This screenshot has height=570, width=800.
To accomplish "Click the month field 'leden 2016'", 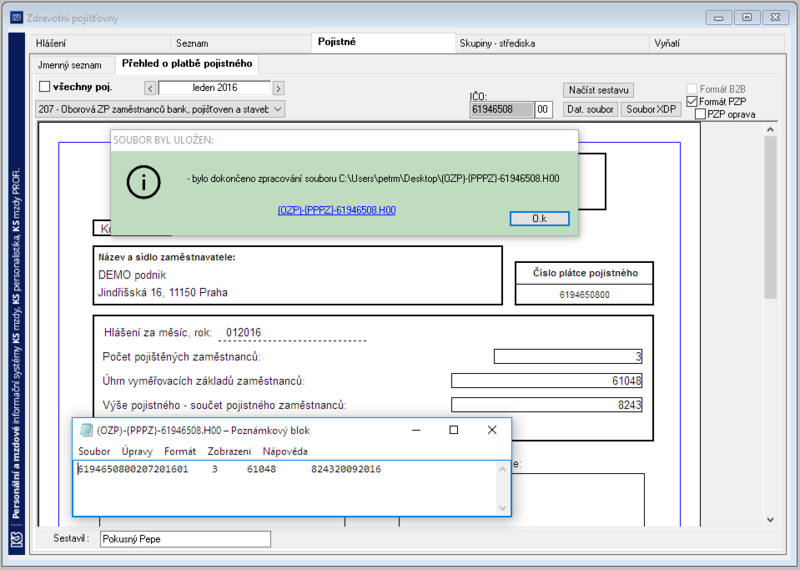I will (214, 88).
